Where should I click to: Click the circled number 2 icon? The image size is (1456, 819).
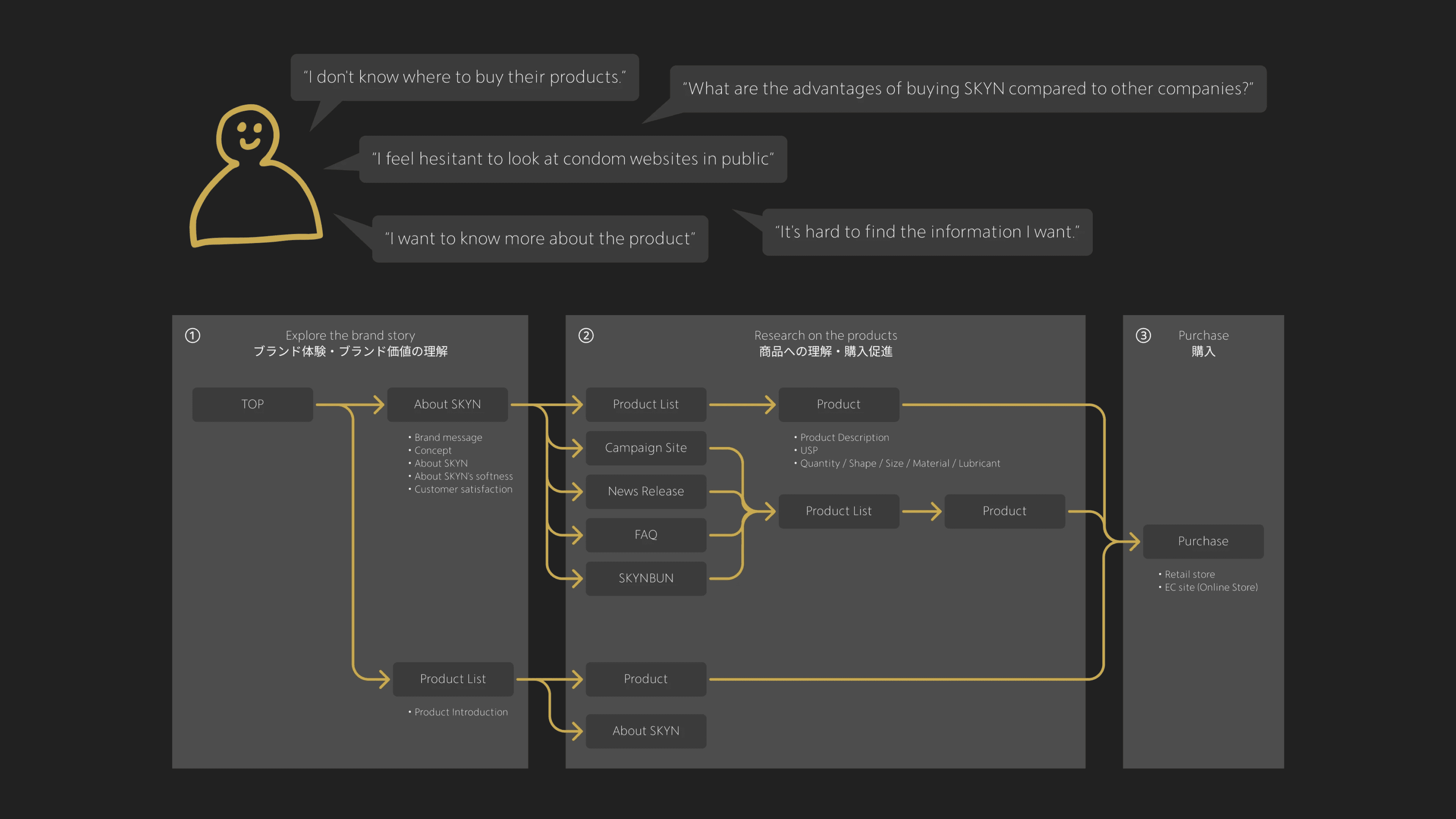click(x=586, y=336)
